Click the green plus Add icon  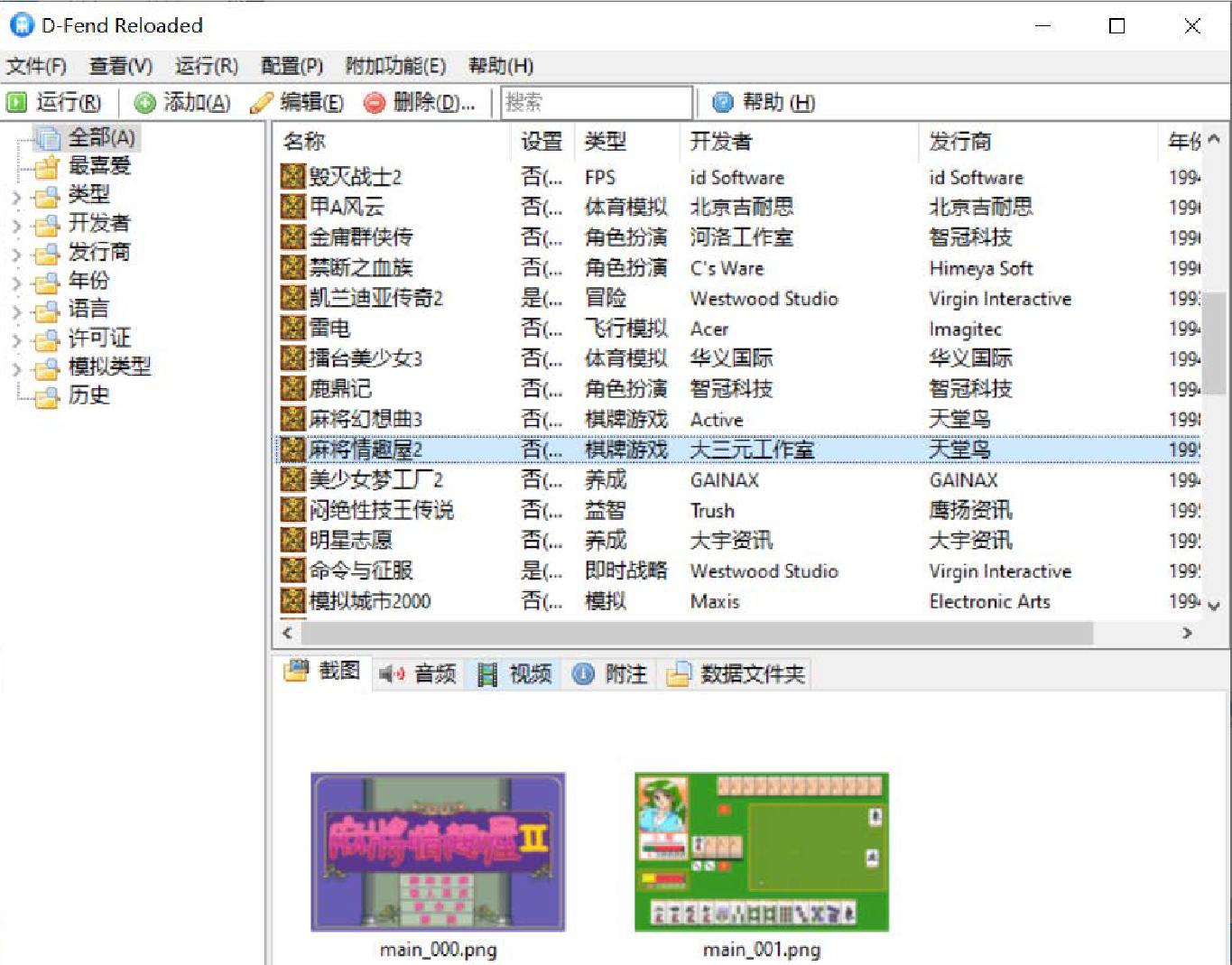144,103
